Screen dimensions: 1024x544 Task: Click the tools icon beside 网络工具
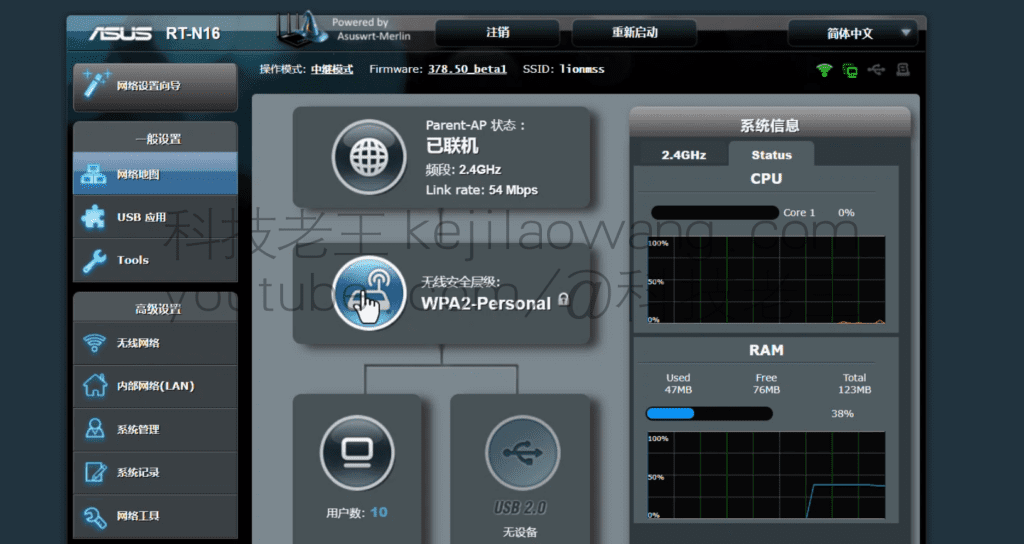pos(95,517)
